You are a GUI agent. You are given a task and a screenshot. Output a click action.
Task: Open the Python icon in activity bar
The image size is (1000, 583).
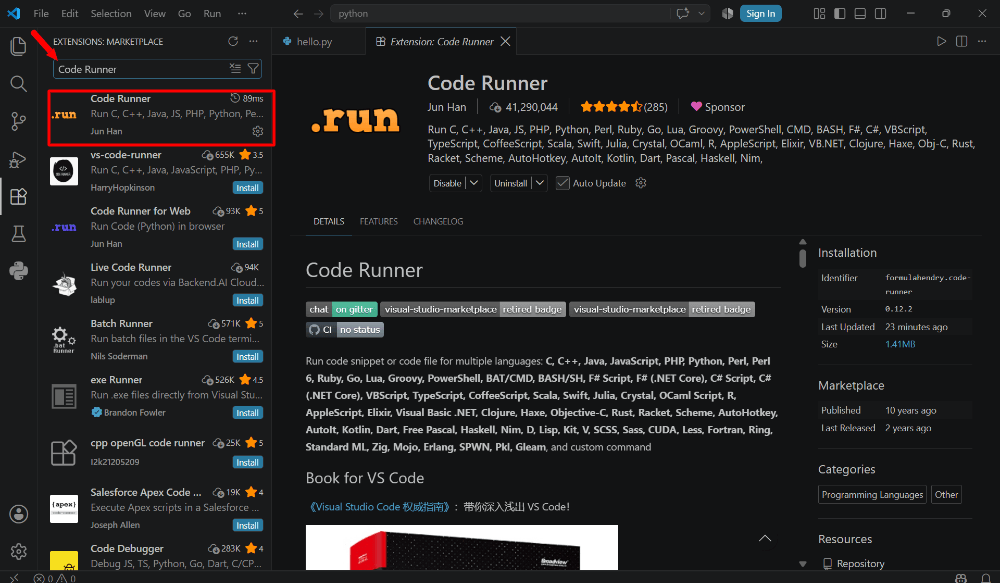pyautogui.click(x=18, y=271)
